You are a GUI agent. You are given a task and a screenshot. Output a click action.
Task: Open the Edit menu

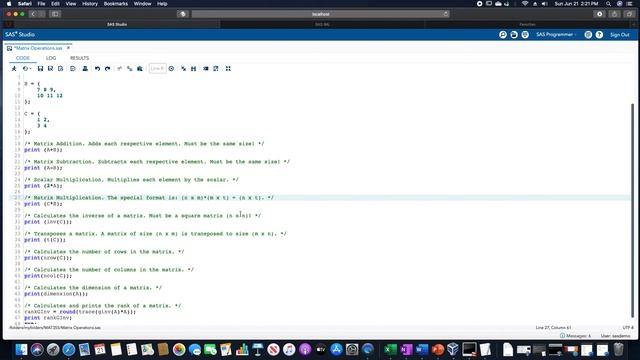(x=55, y=4)
